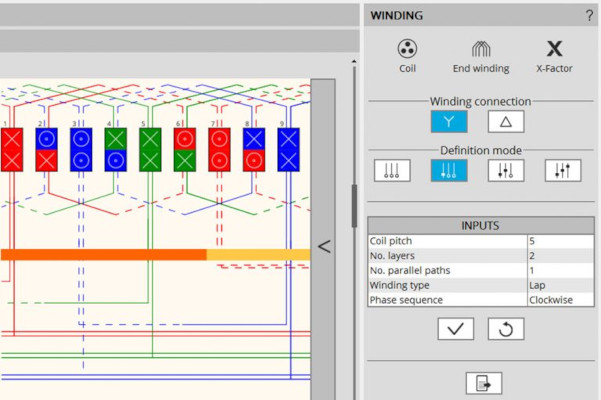Choose the third definition mode option
This screenshot has height=400, width=601.
(506, 171)
